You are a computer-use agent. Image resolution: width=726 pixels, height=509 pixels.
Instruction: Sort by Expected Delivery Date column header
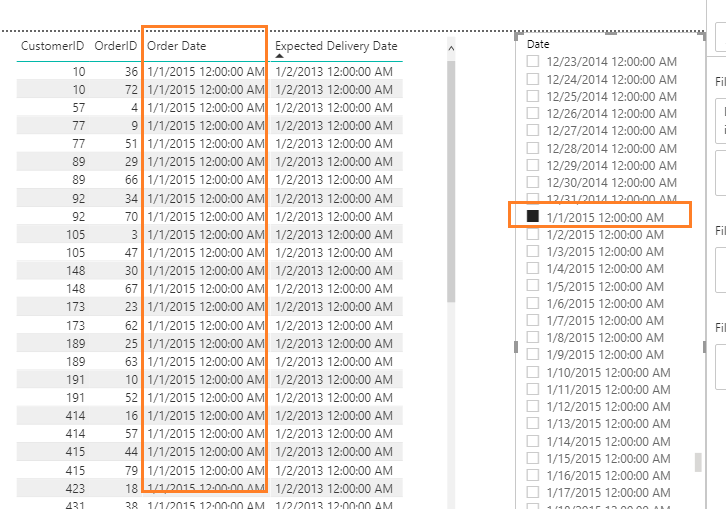tap(336, 46)
